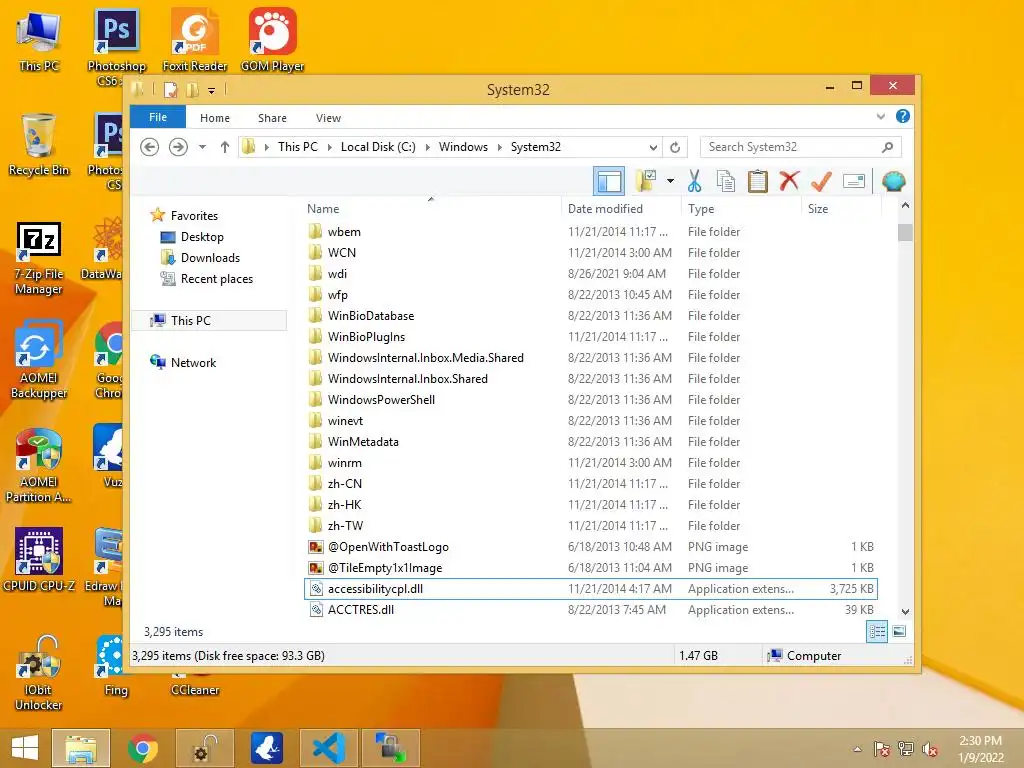The image size is (1024, 768).
Task: Expand the chevron after Local Disk breadcrumb
Action: 428,147
